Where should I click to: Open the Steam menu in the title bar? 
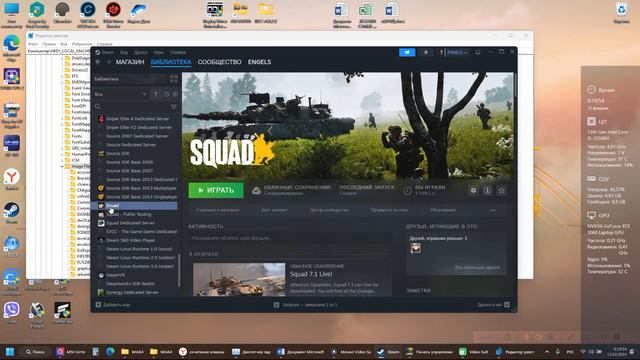coord(108,52)
